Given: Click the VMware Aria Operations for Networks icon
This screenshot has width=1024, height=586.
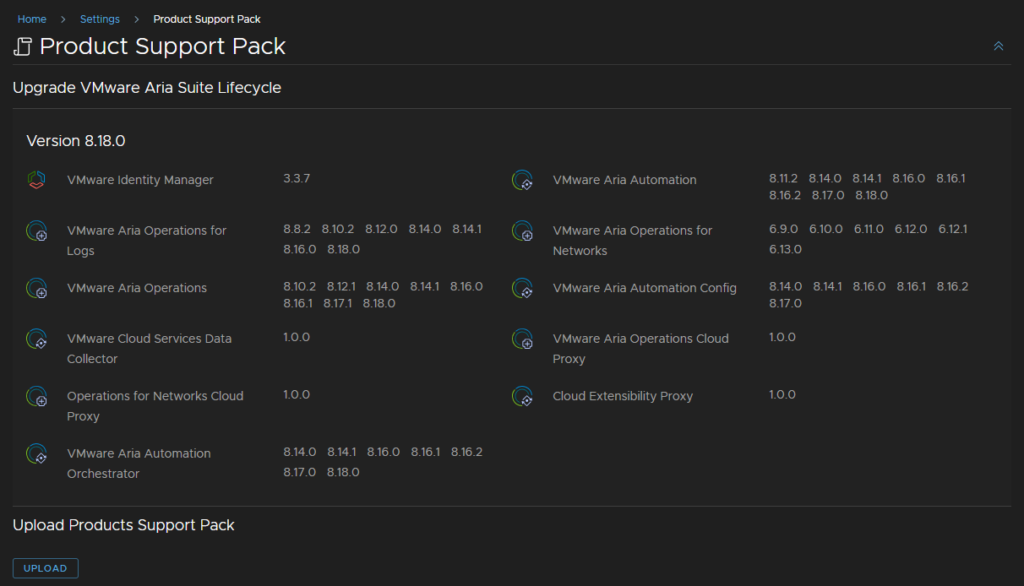Looking at the screenshot, I should coord(522,231).
